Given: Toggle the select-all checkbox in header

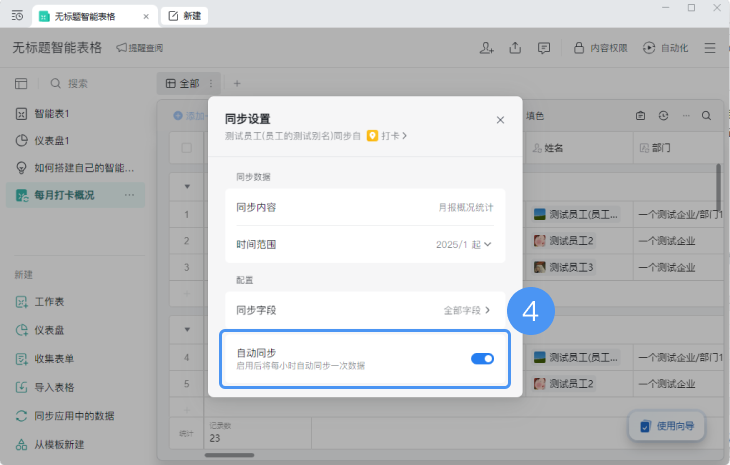Looking at the screenshot, I should pos(187,148).
